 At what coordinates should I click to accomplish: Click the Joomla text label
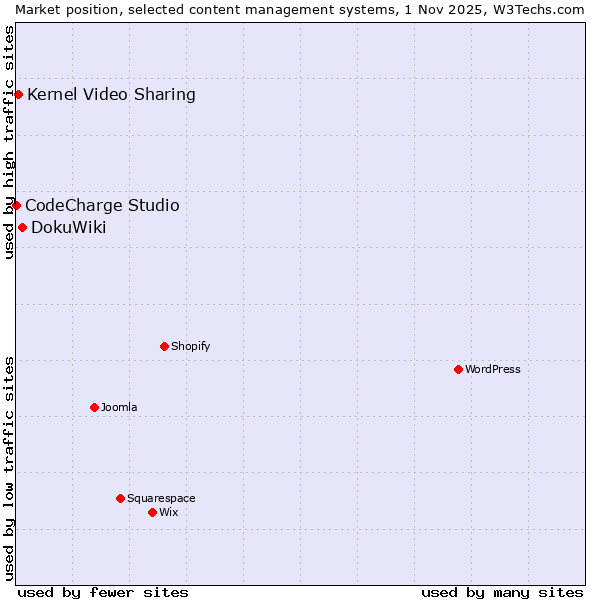(x=119, y=407)
